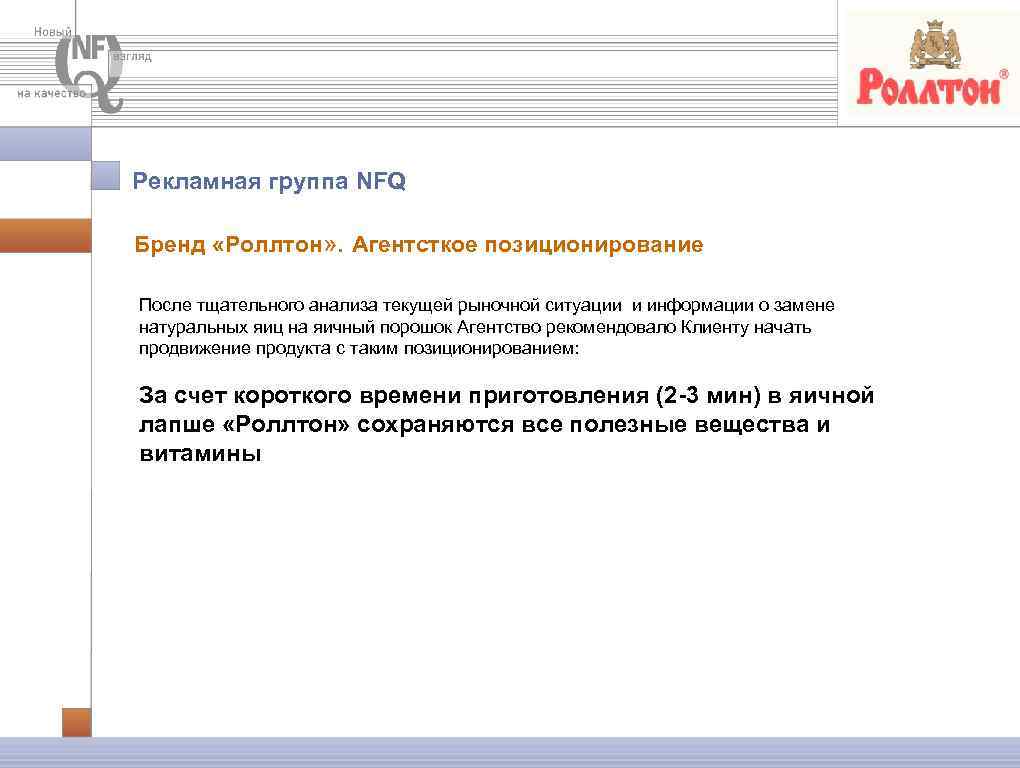This screenshot has width=1020, height=768.
Task: Click line 'продвижение продукта с таким позиционированием:'
Action: pos(358,349)
